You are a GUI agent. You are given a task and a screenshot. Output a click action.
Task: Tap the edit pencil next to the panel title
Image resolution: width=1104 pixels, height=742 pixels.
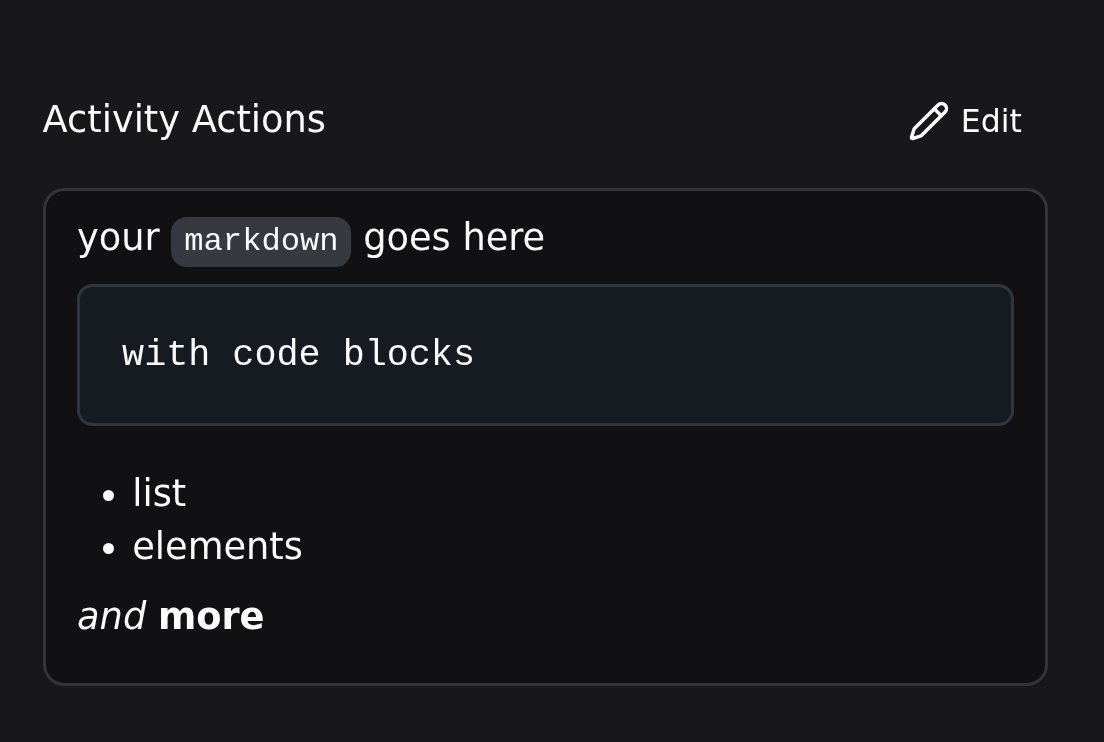pos(928,121)
